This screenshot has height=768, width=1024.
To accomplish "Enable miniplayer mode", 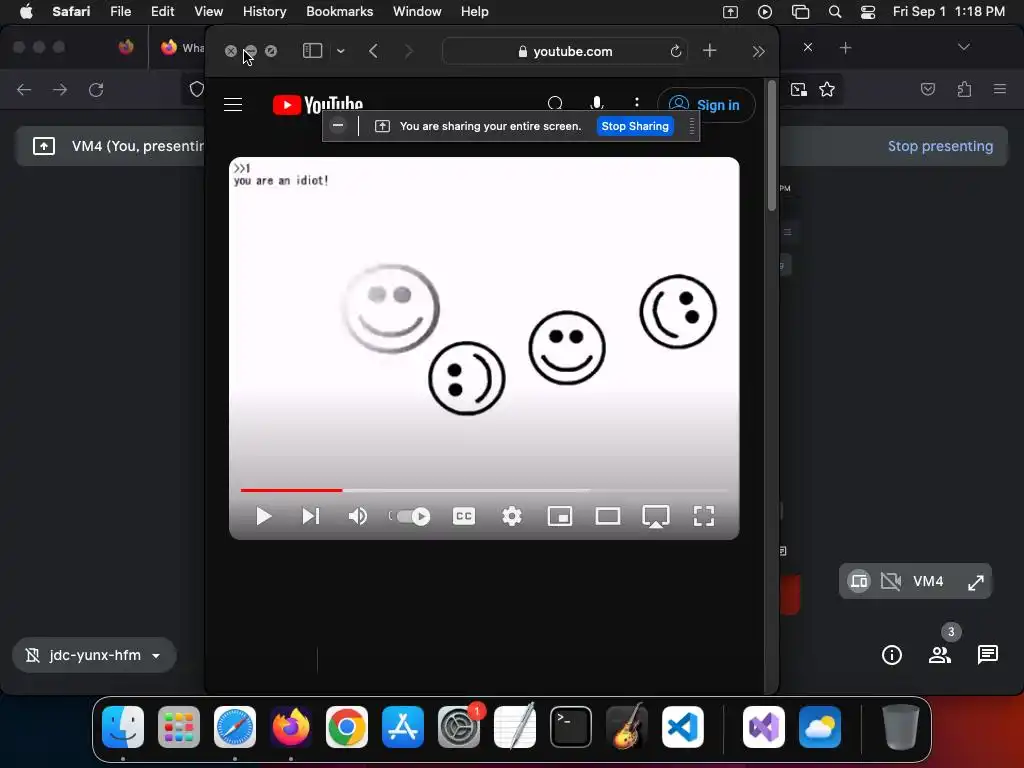I will [x=560, y=517].
